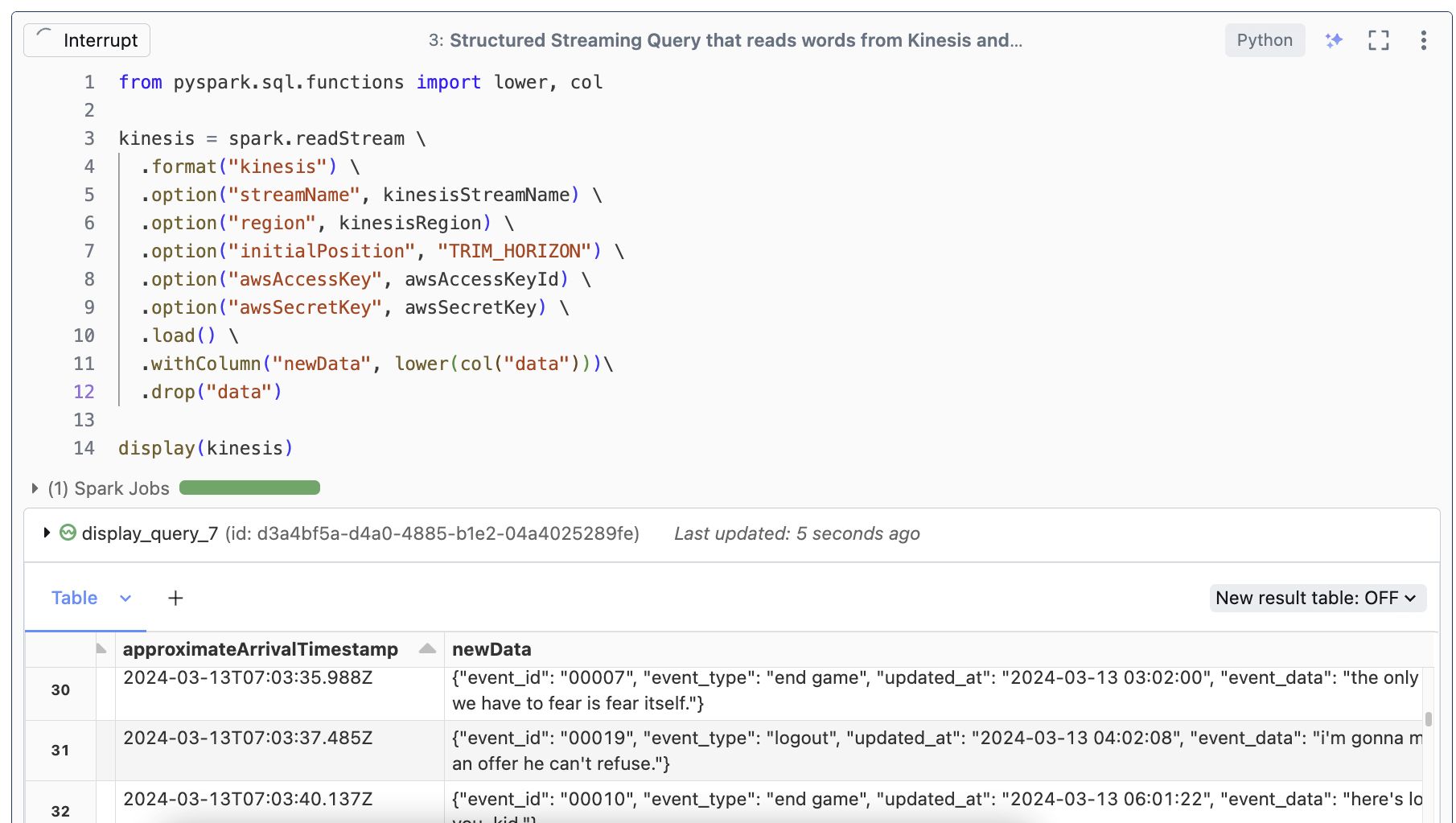Expand display_query_7 stream details
1456x823 pixels.
(x=47, y=533)
